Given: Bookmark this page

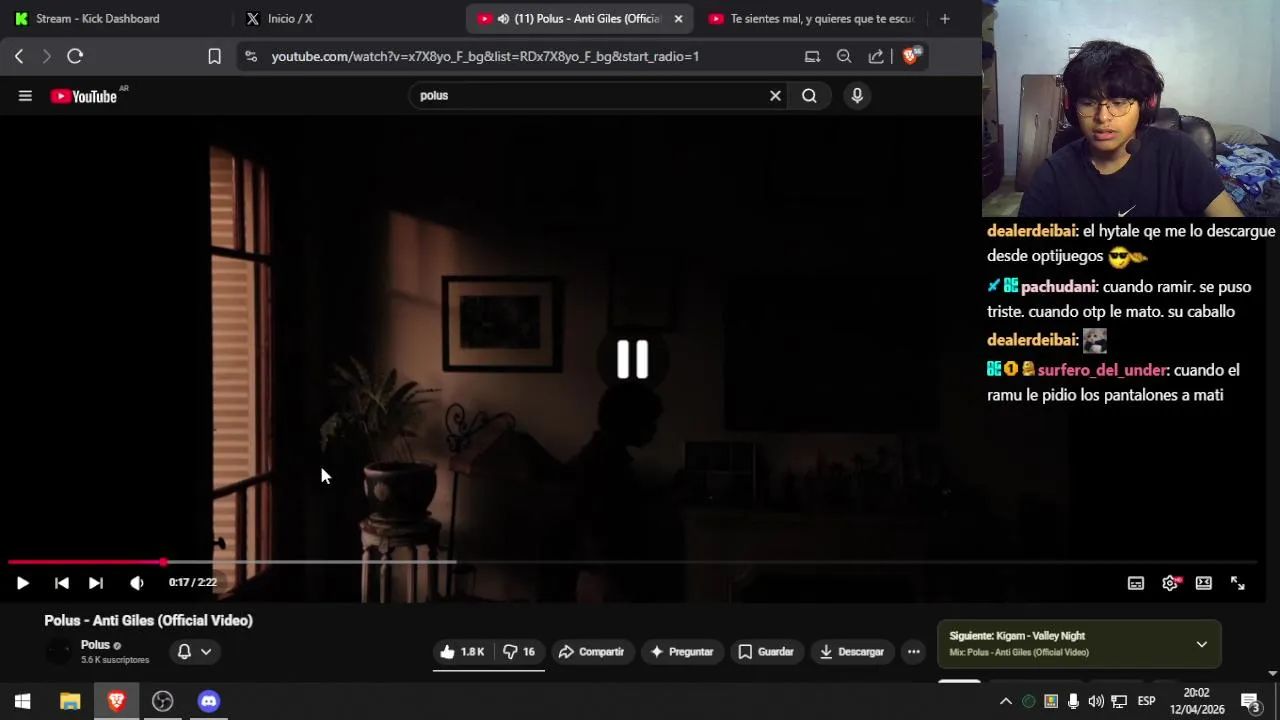Looking at the screenshot, I should (x=214, y=57).
